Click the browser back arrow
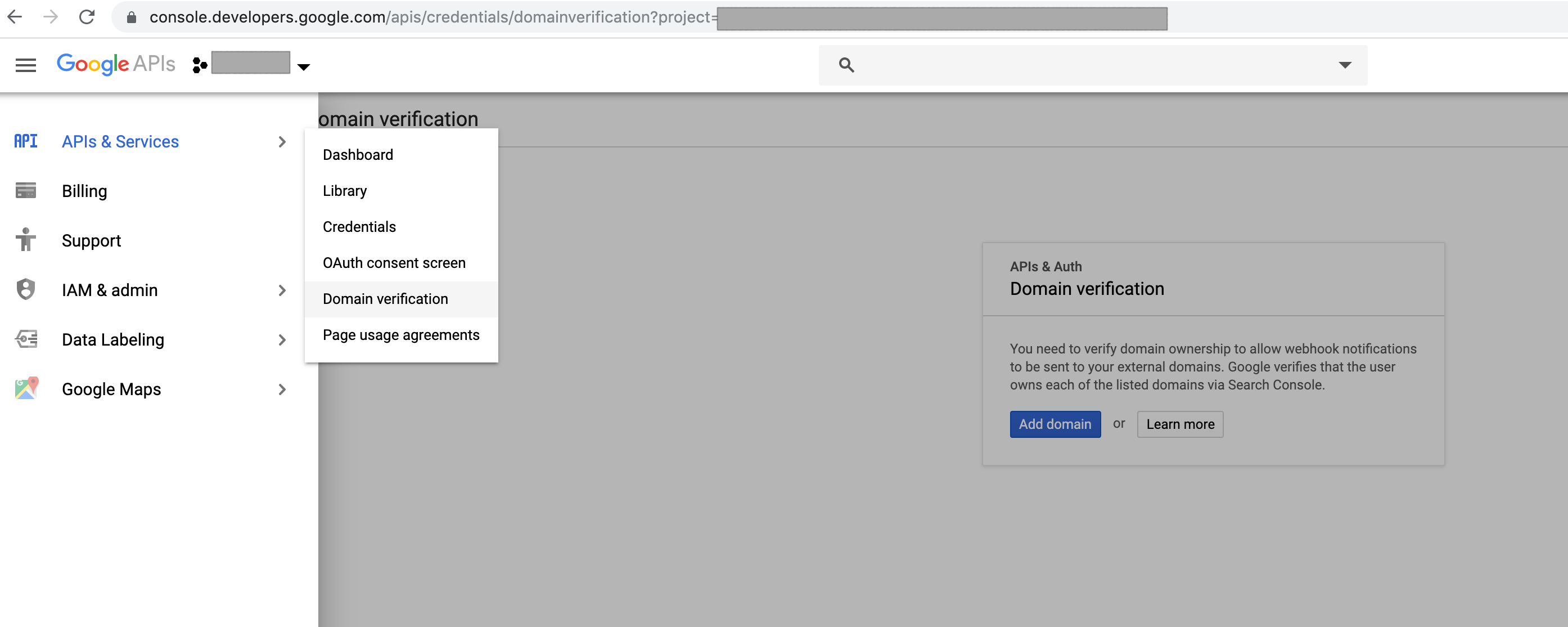Screen dimensions: 1568x627 (x=16, y=17)
